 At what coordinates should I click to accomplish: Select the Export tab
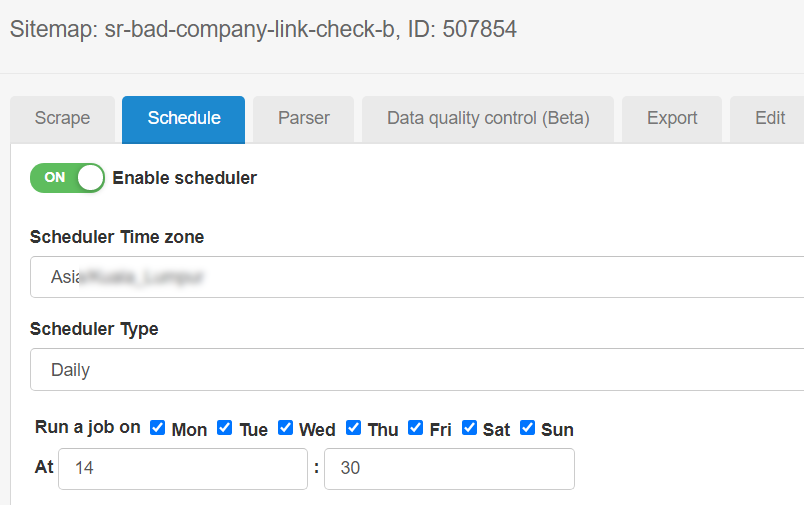click(x=672, y=118)
